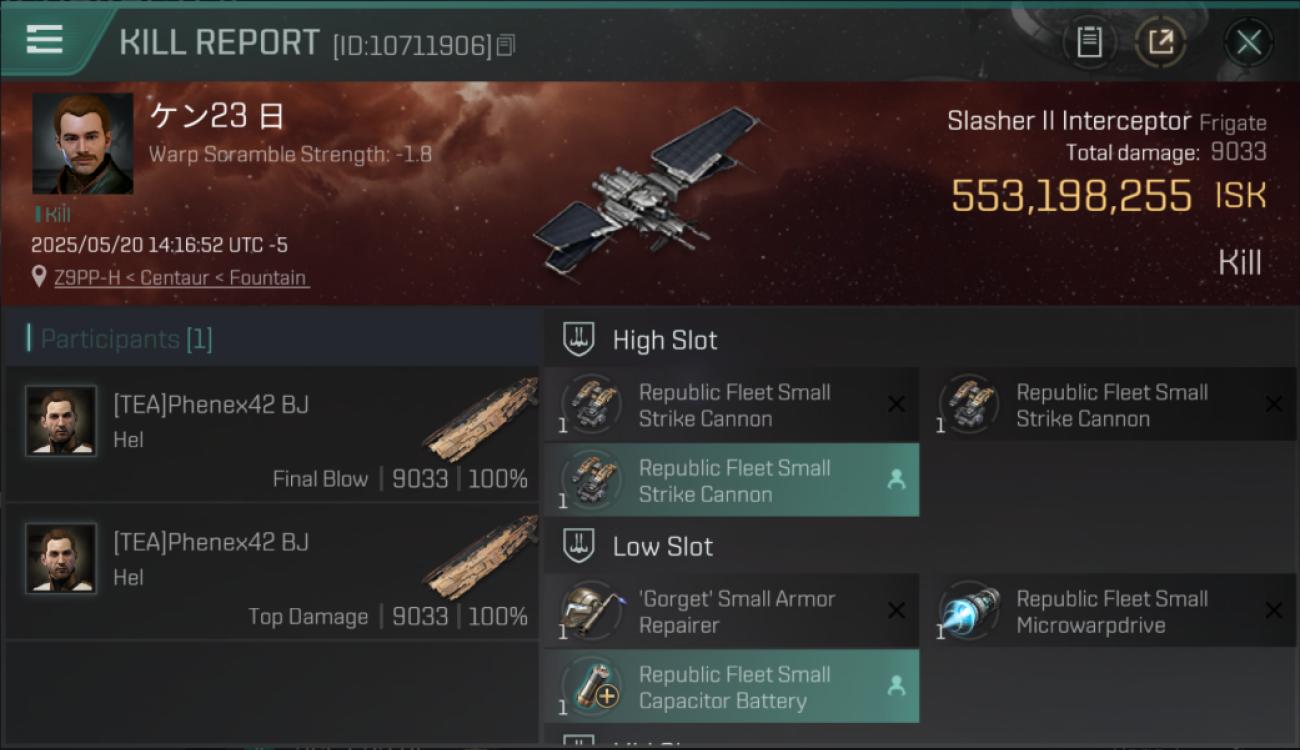Open Final Blow participant Phenex42 BJ portrait

click(x=61, y=421)
